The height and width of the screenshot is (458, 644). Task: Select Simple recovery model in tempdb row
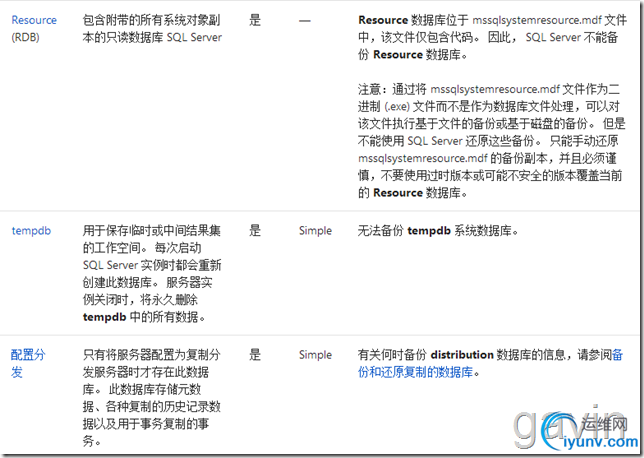pos(315,231)
